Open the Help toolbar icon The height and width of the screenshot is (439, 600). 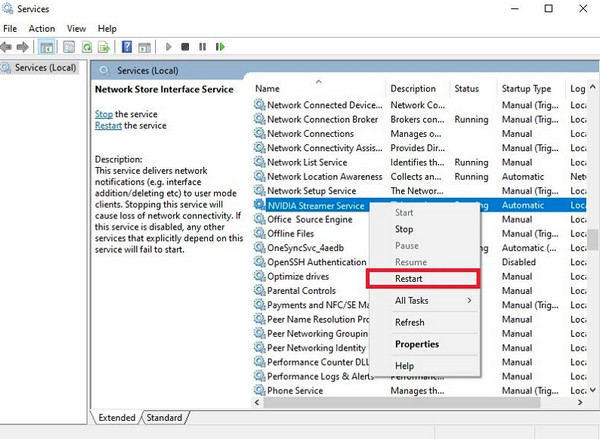coord(127,47)
